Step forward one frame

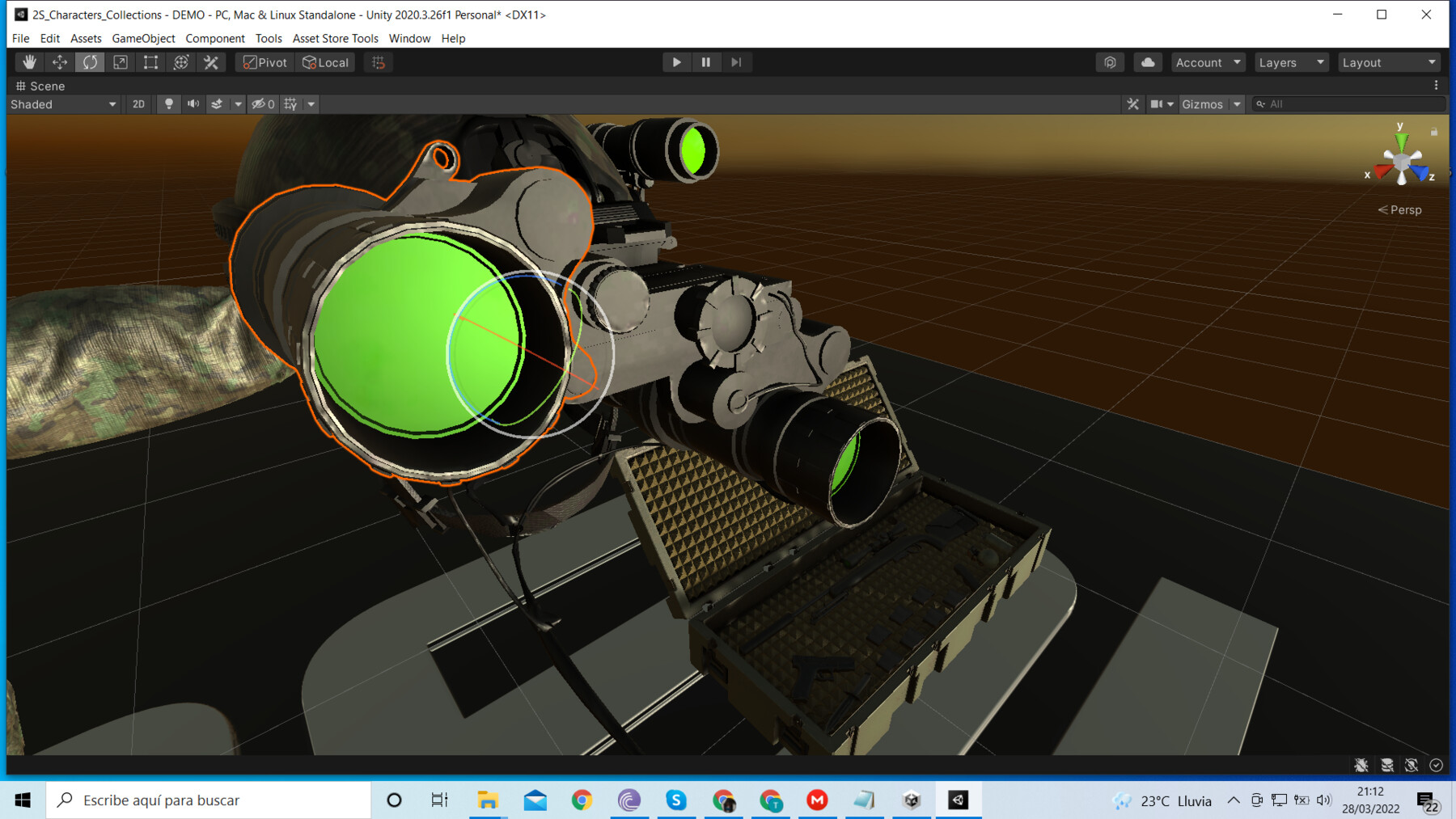(x=736, y=62)
